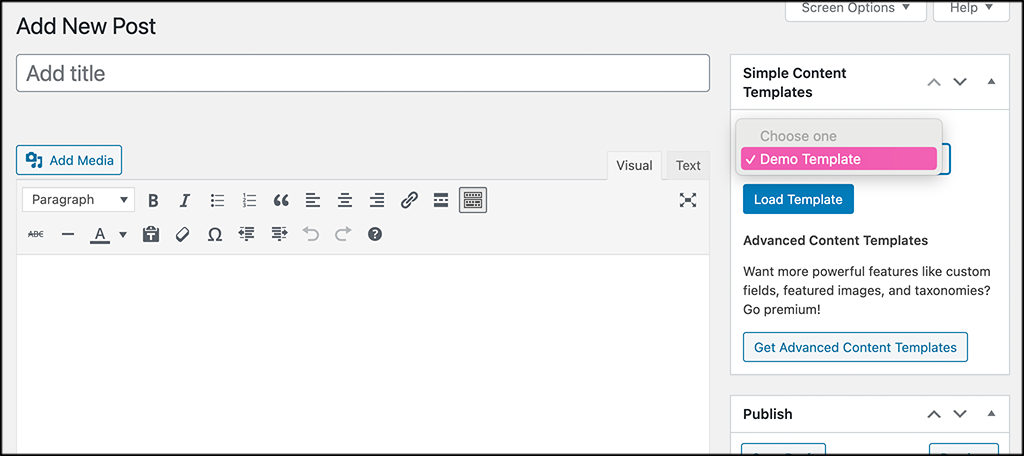1024x456 pixels.
Task: Toggle the toolbar kitchen sink
Action: [473, 201]
